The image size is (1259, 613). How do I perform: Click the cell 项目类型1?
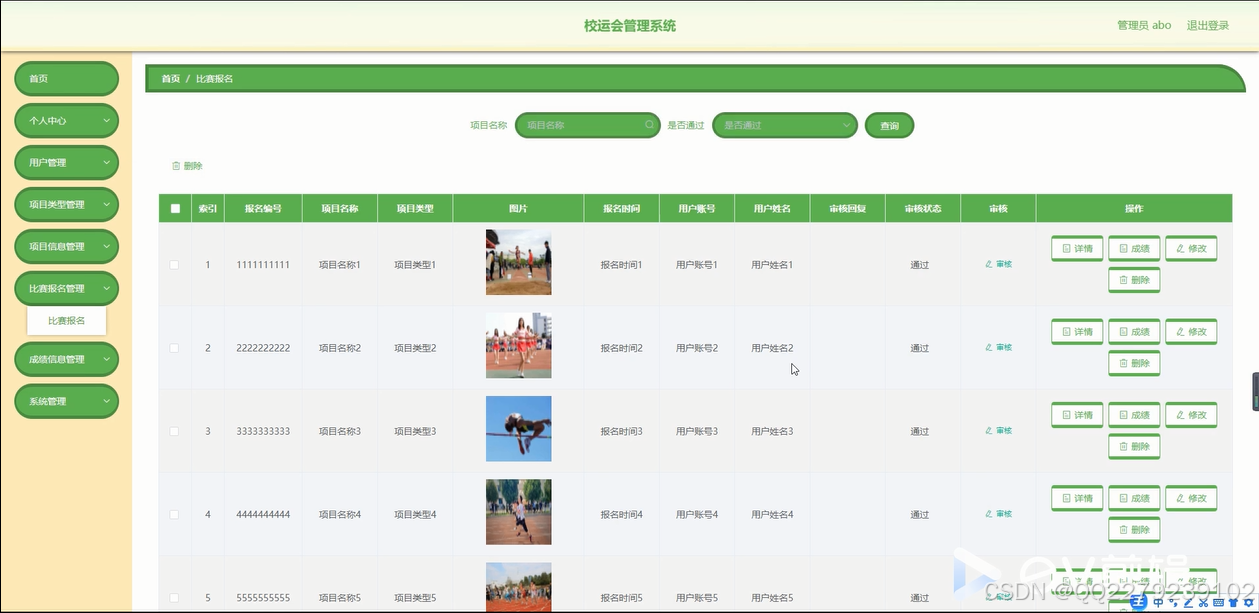pos(415,265)
